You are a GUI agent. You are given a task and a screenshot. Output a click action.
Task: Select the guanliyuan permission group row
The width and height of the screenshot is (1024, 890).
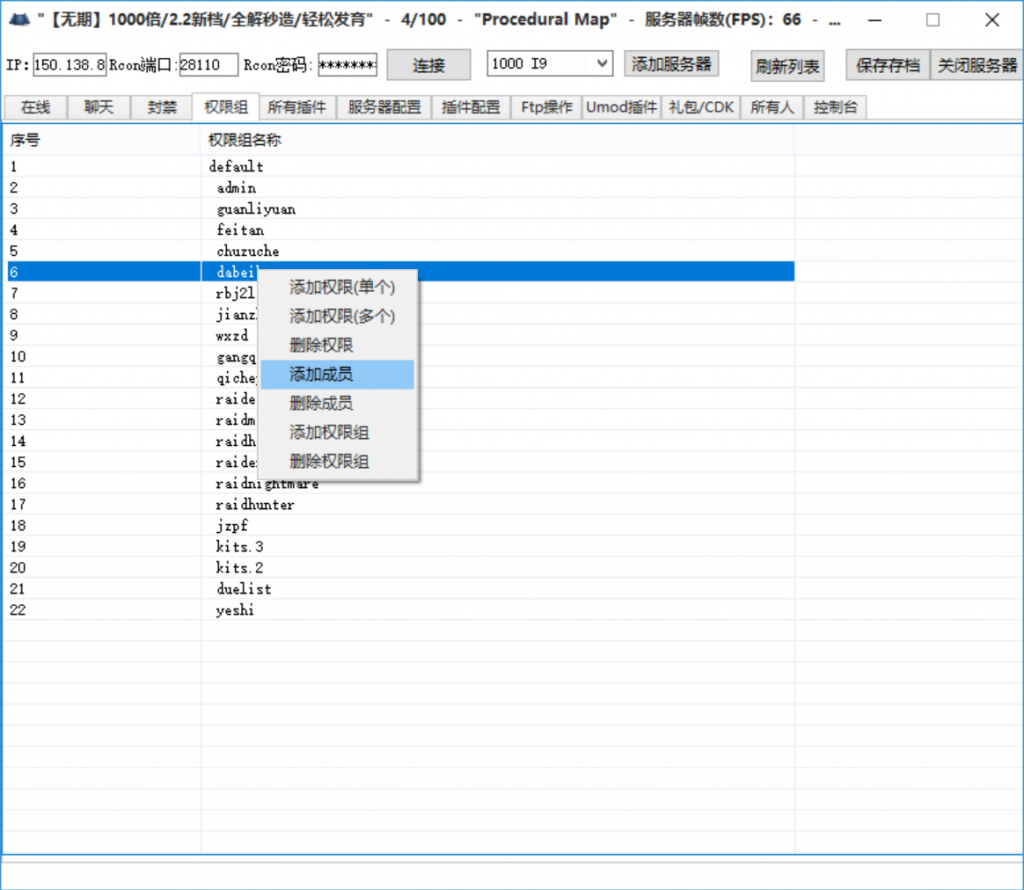pyautogui.click(x=256, y=209)
